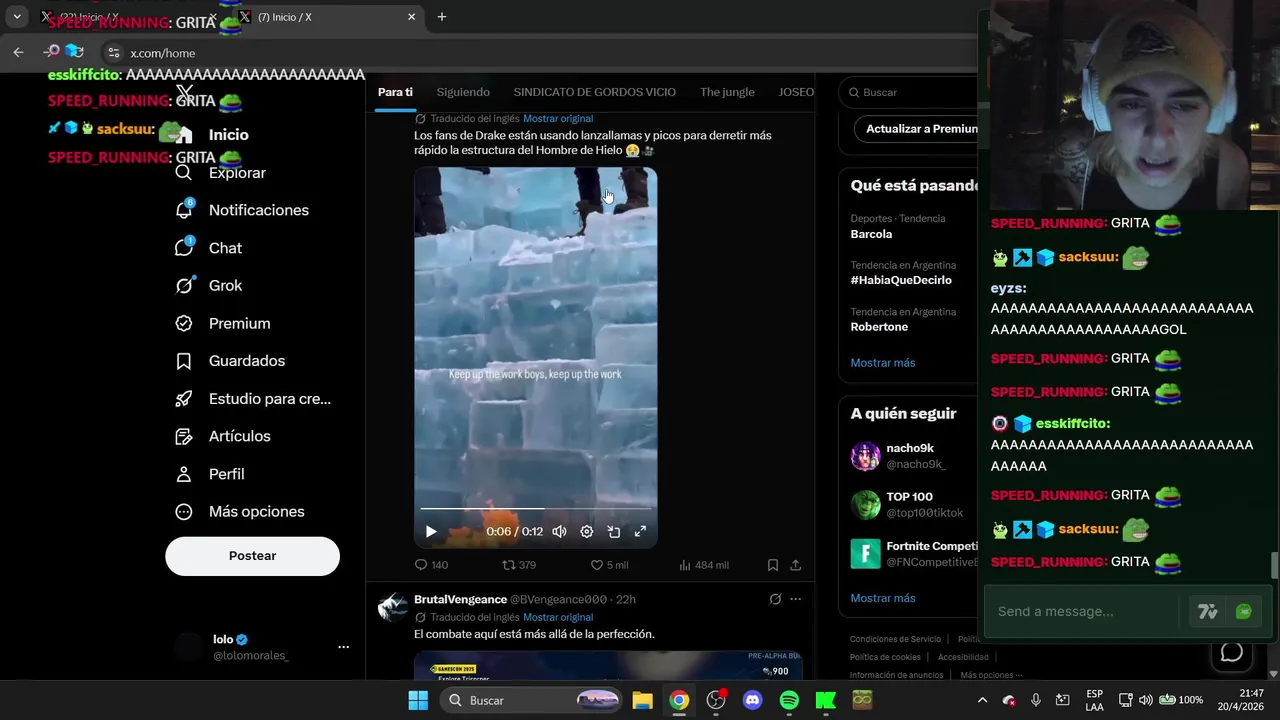
Task: Open footer Más opciones link
Action: (991, 675)
